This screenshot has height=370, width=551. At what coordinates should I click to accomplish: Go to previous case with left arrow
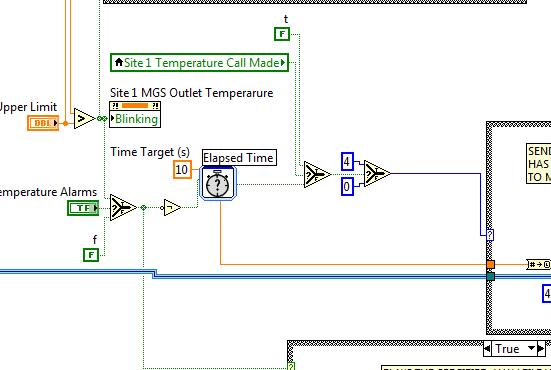(x=487, y=349)
